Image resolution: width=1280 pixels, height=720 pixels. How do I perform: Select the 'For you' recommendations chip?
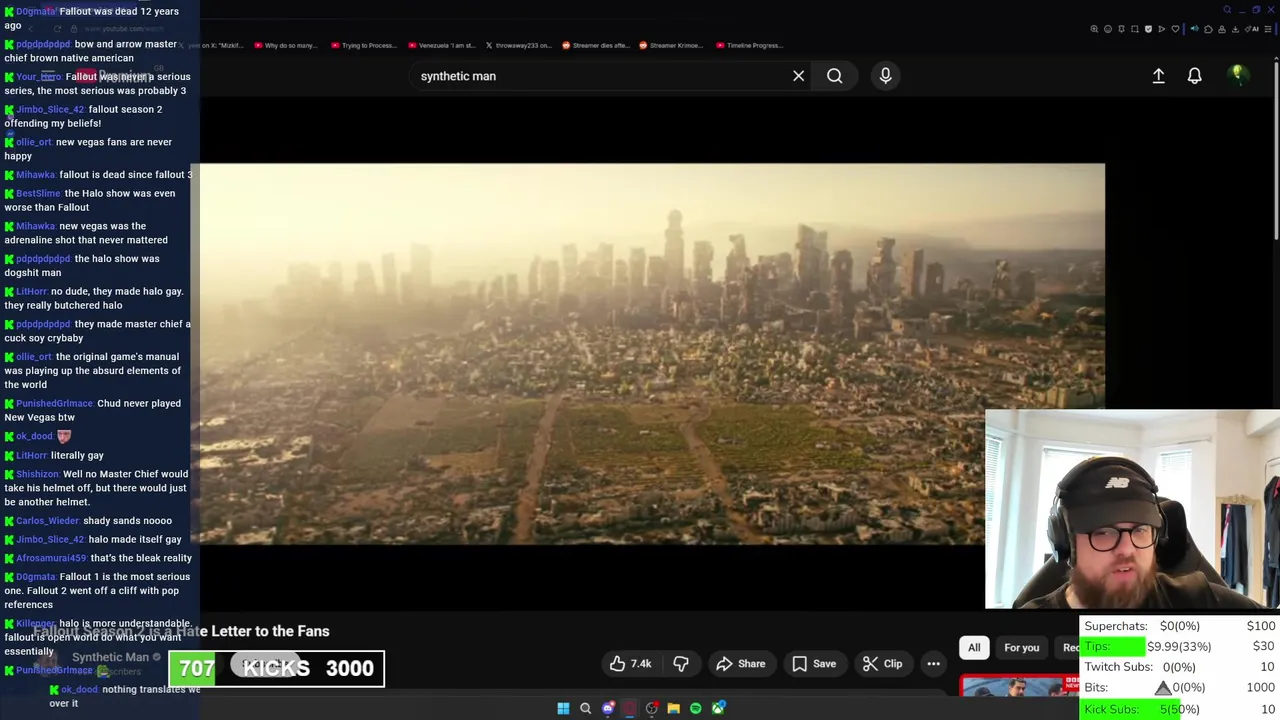(1021, 648)
